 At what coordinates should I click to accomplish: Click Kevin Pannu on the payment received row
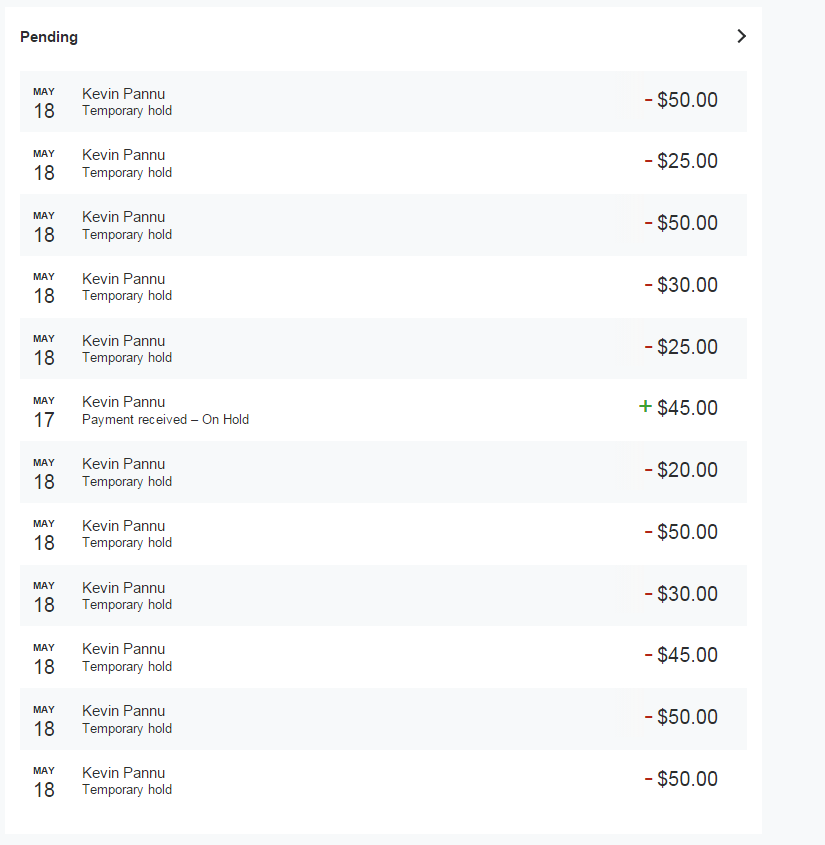123,402
